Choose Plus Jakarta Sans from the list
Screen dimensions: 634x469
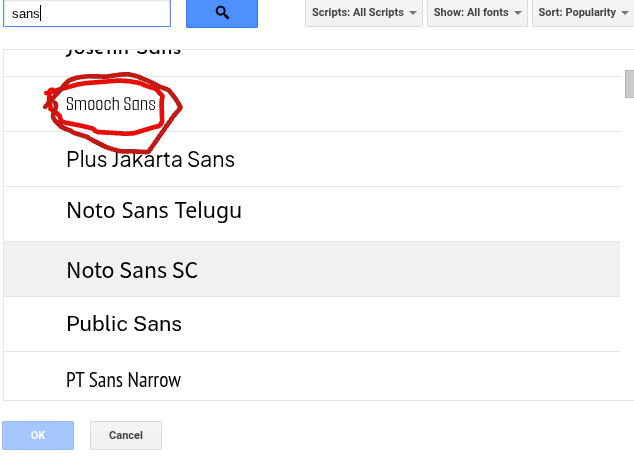tap(150, 159)
